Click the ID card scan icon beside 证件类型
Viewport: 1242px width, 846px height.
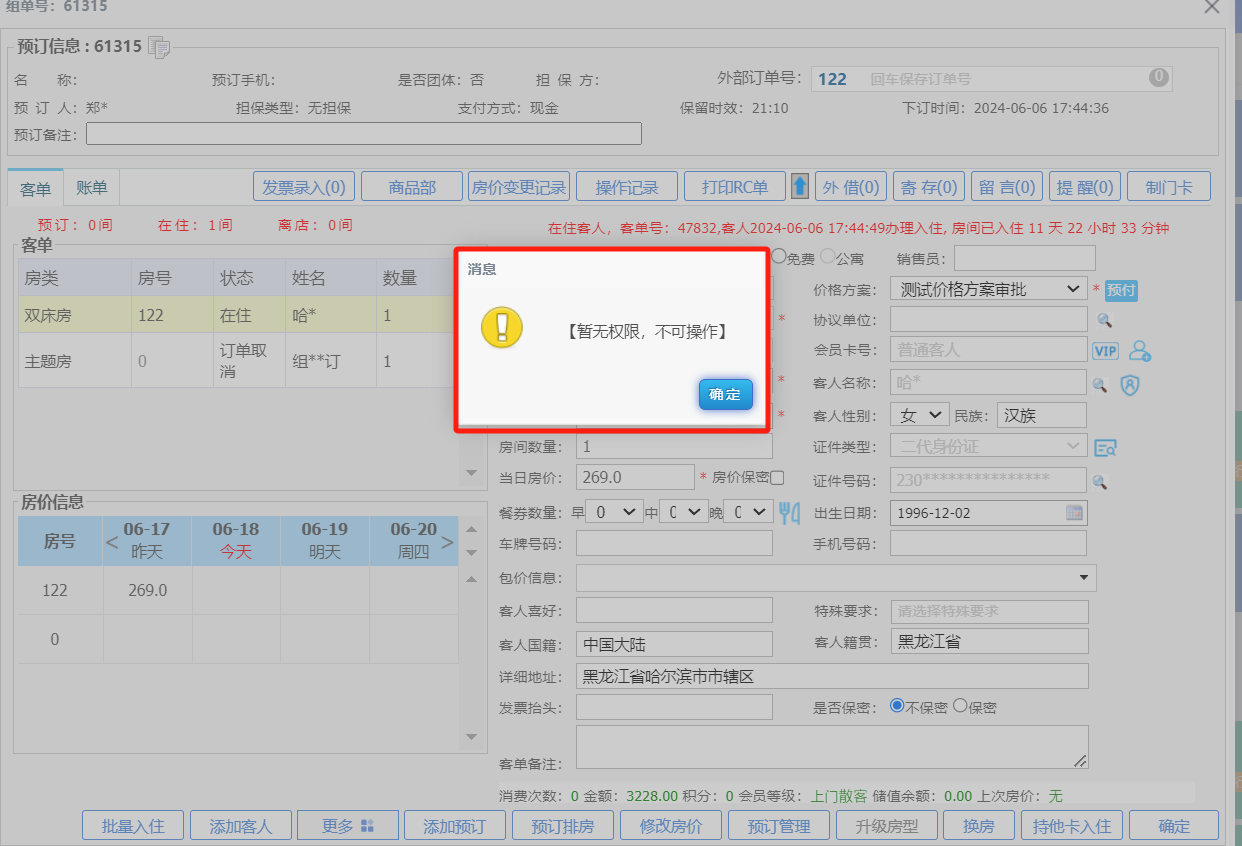[x=1105, y=447]
